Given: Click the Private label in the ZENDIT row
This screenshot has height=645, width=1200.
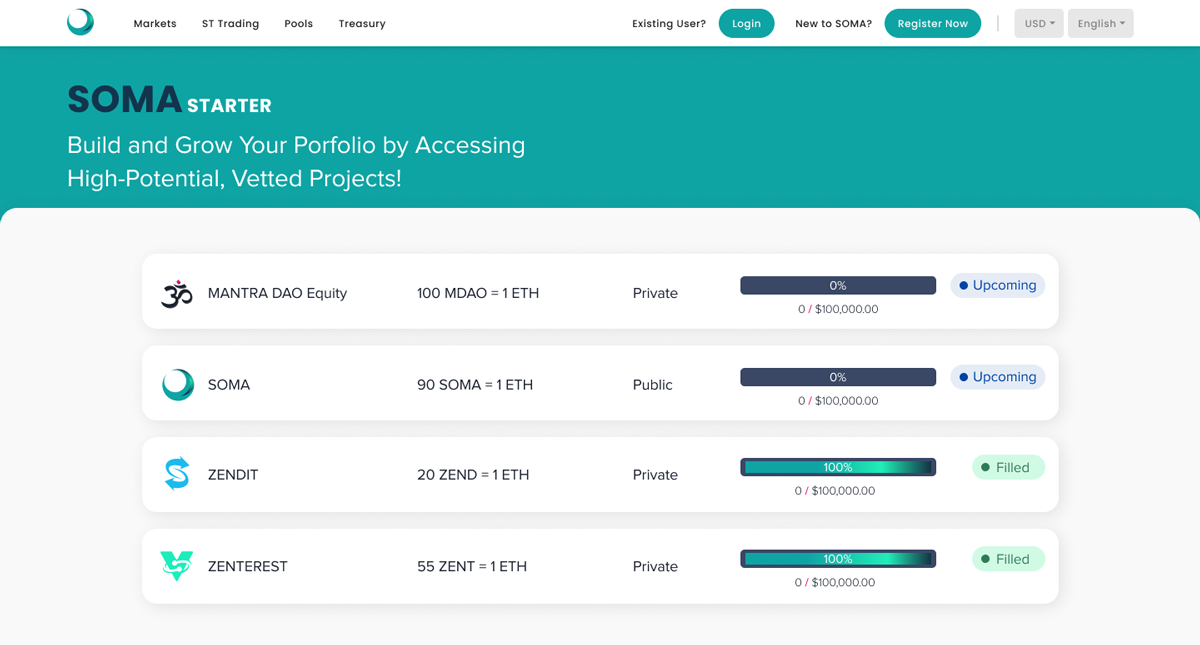Looking at the screenshot, I should (x=655, y=475).
